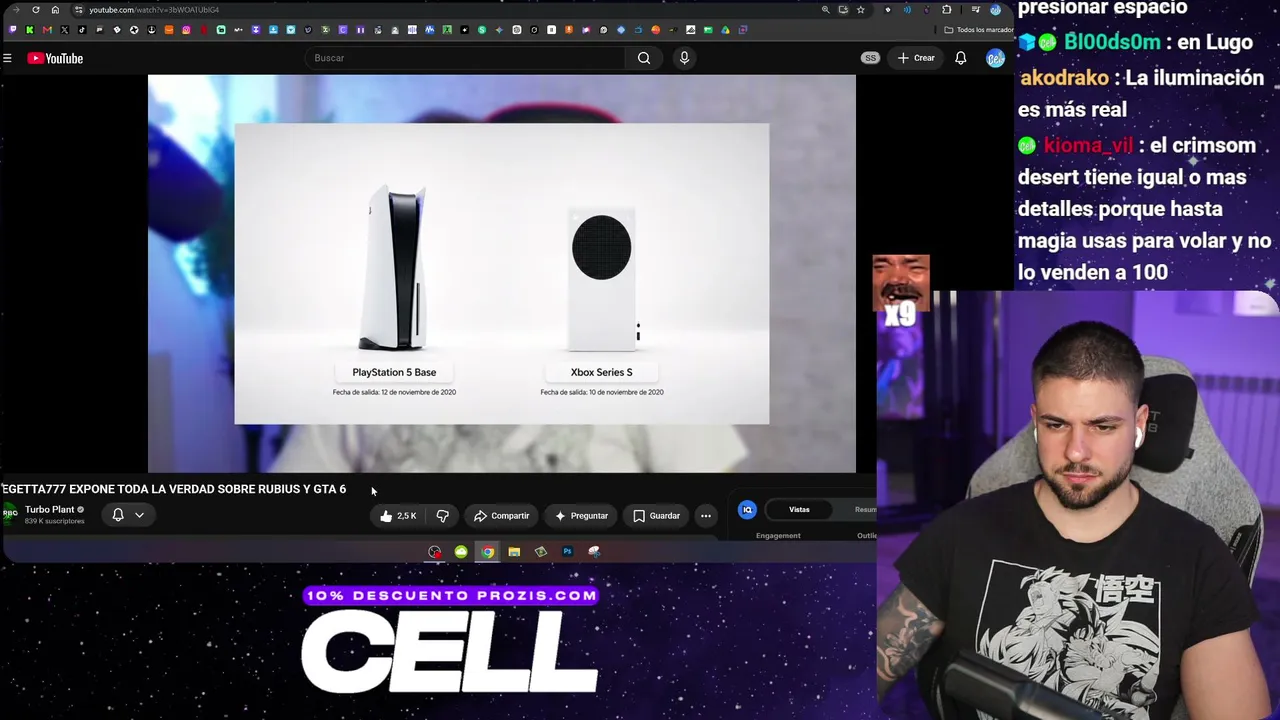The image size is (1280, 720).
Task: Focus the youtube.com address bar
Action: click(440, 10)
